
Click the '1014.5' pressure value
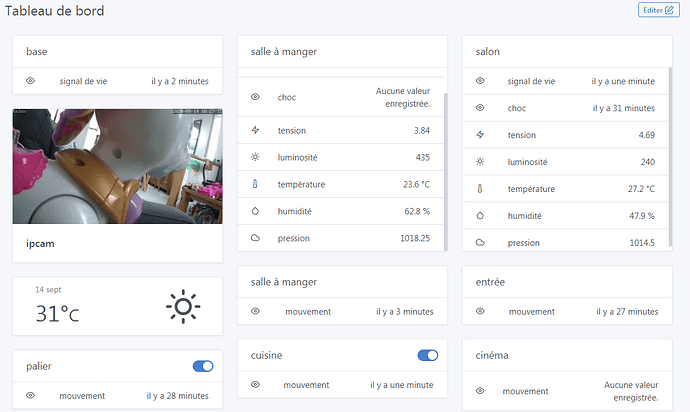642,243
